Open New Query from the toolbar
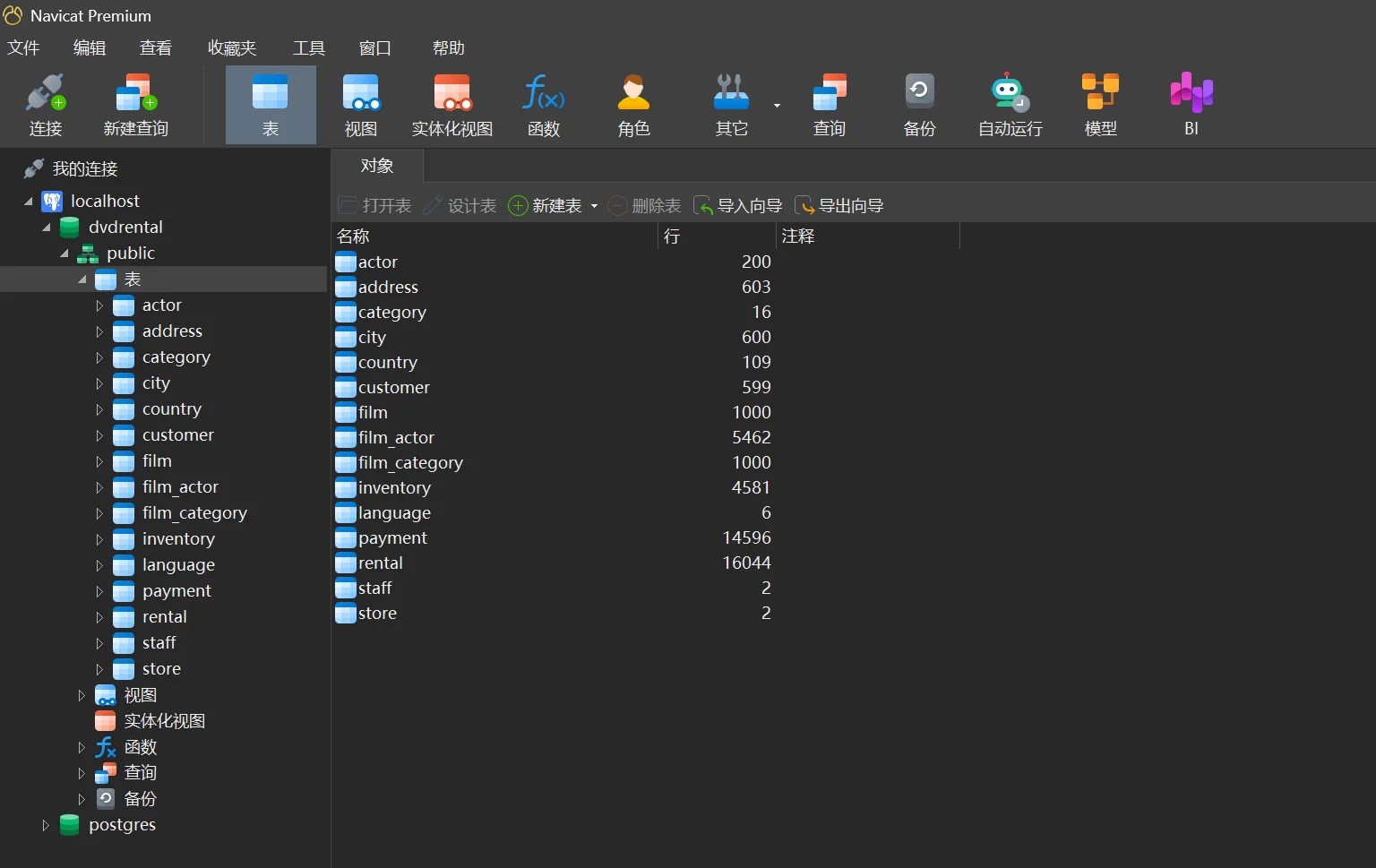The height and width of the screenshot is (868, 1376). 135,93
